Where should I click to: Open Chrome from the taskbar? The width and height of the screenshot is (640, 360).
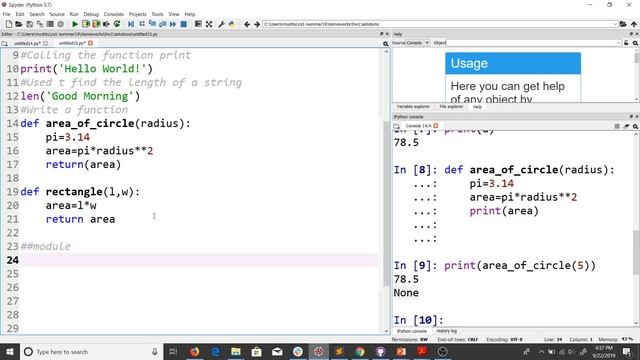pyautogui.click(x=360, y=352)
